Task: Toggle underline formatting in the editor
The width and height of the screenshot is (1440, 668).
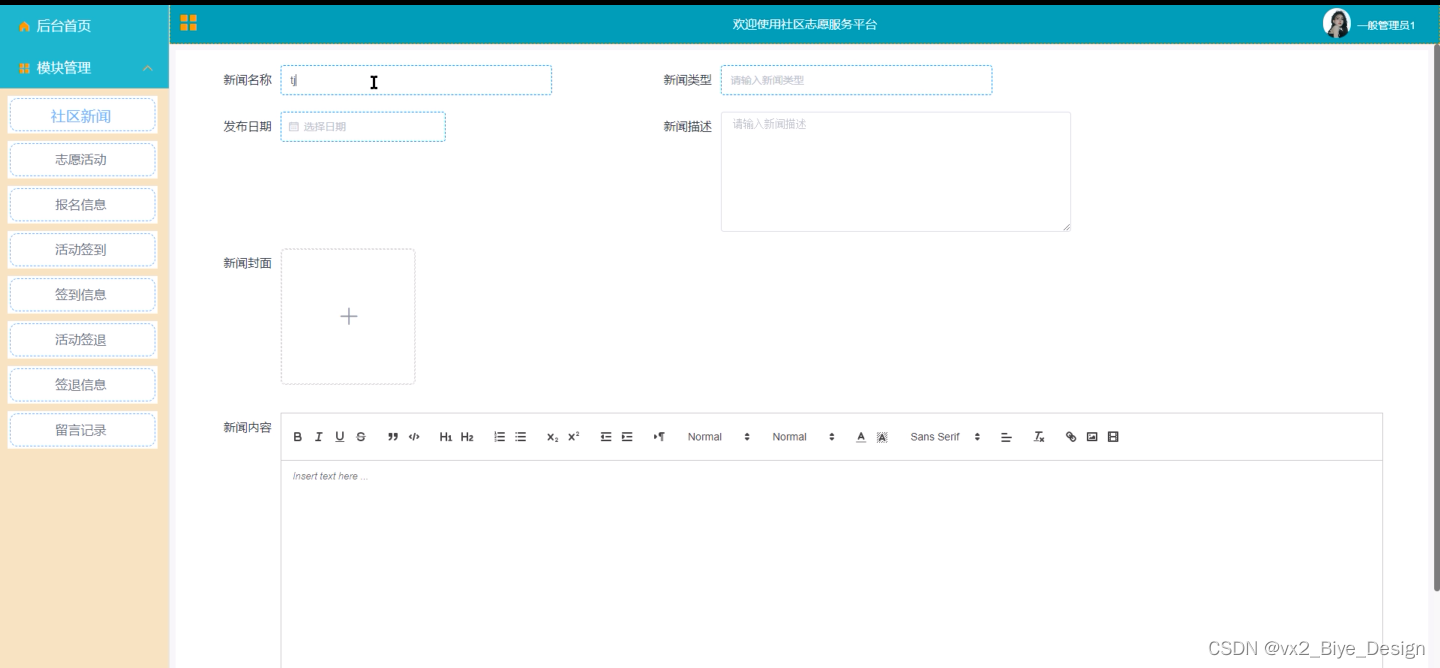Action: tap(340, 437)
